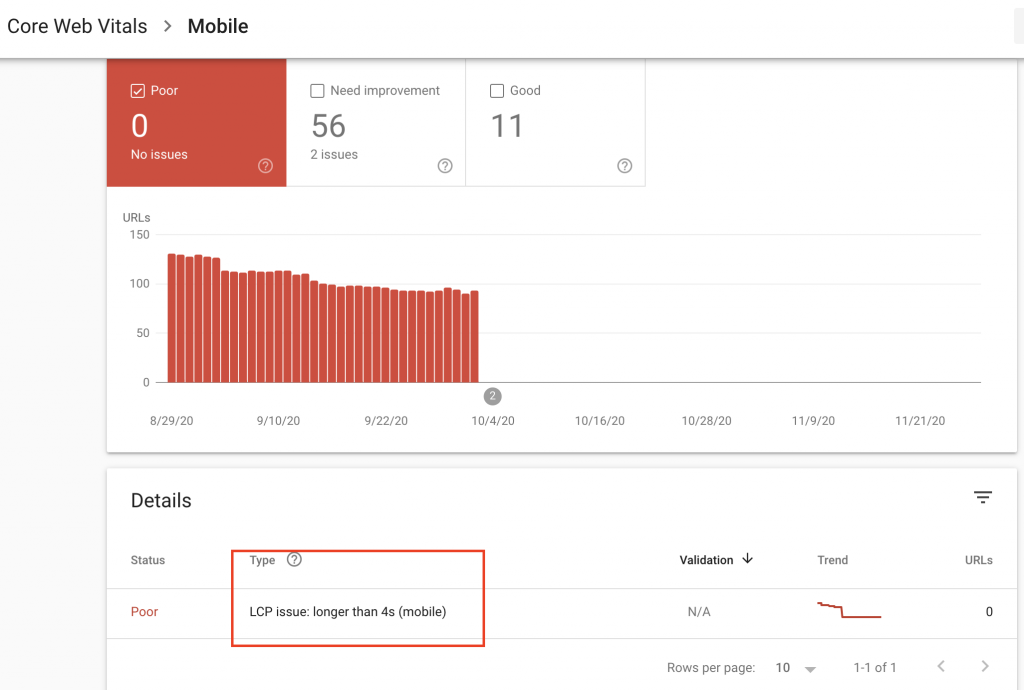Click the previous page arrow in pagination
The height and width of the screenshot is (690, 1024).
[940, 667]
